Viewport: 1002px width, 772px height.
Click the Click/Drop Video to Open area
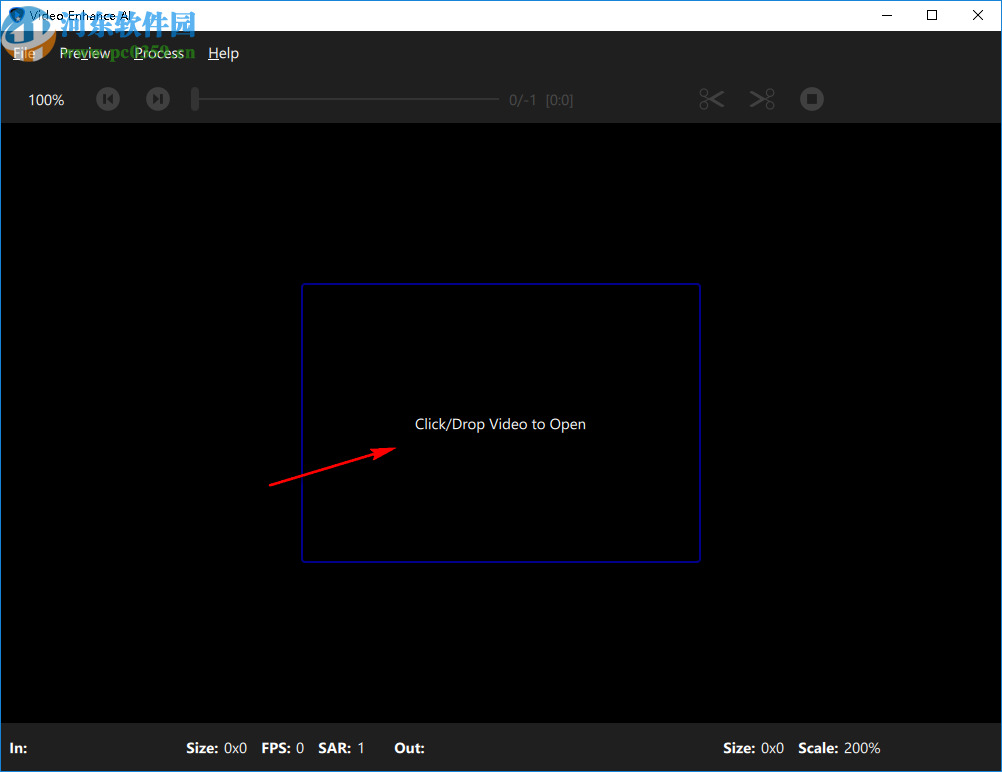coord(500,423)
